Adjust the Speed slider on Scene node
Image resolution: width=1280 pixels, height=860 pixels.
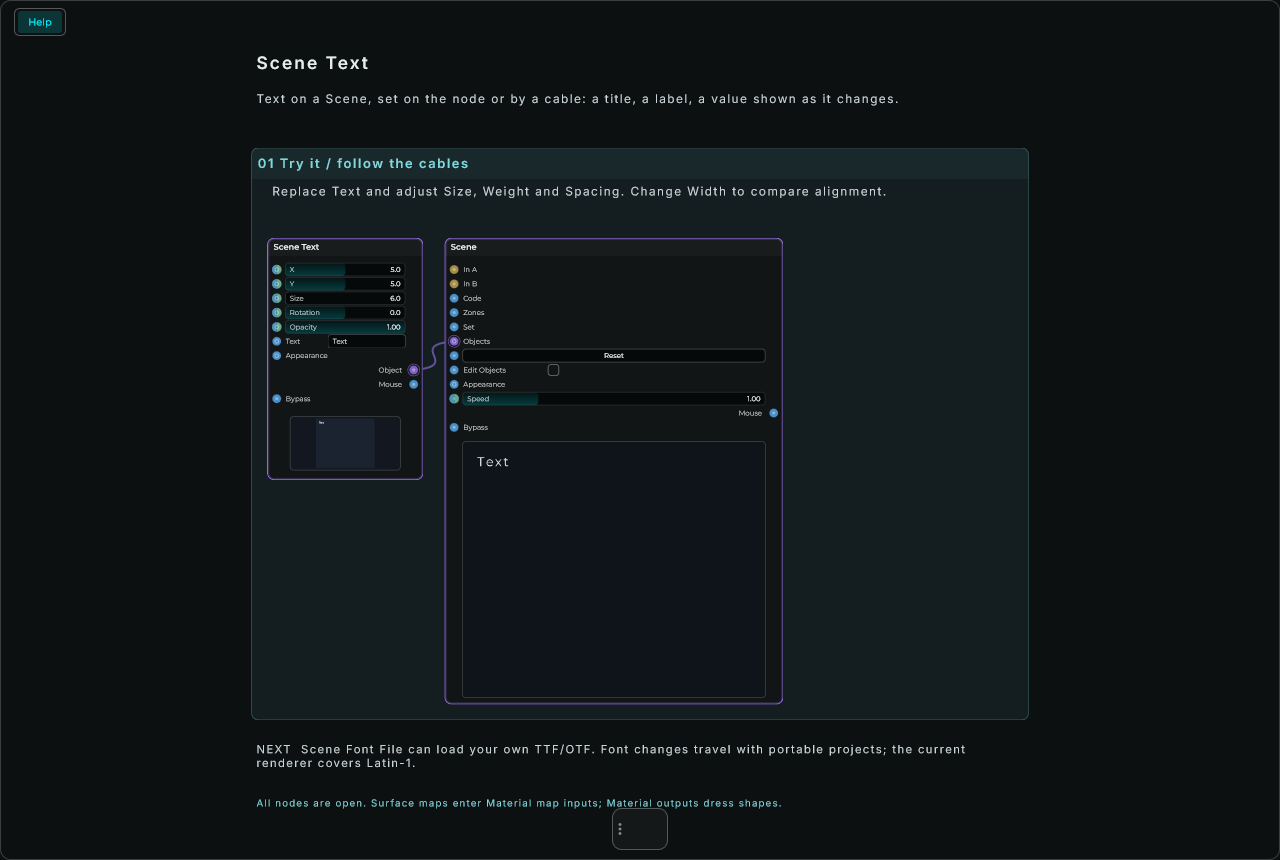tap(614, 399)
